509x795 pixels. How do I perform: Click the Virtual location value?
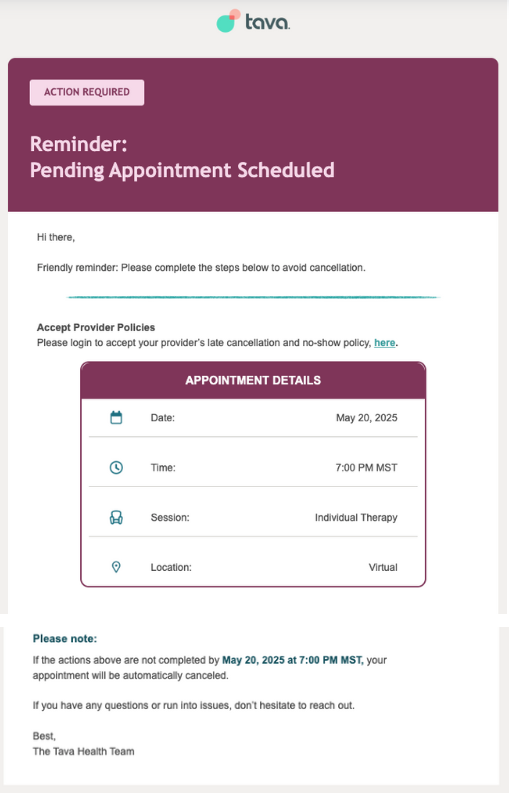(x=383, y=567)
